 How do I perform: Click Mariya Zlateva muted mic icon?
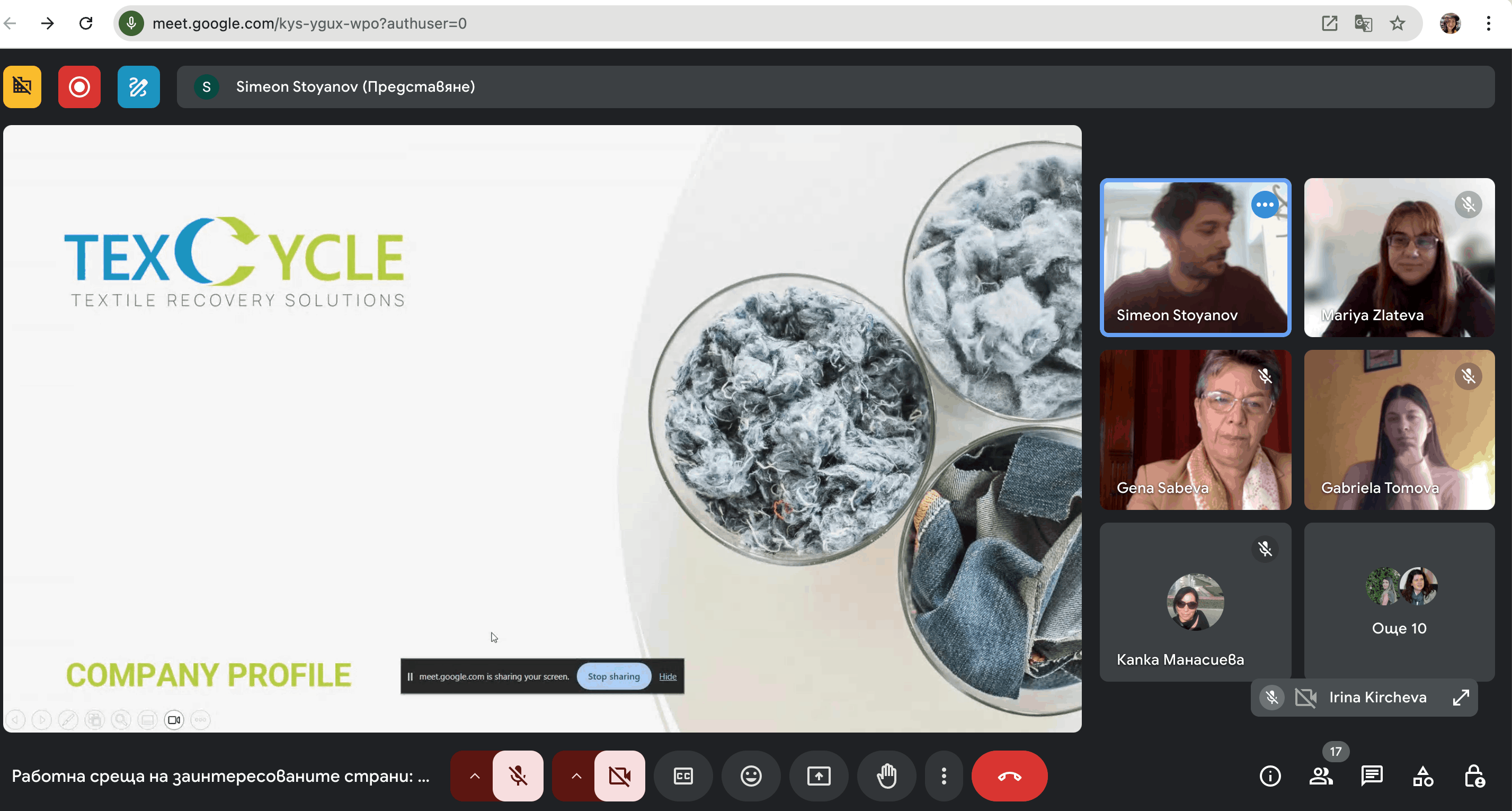coord(1469,205)
